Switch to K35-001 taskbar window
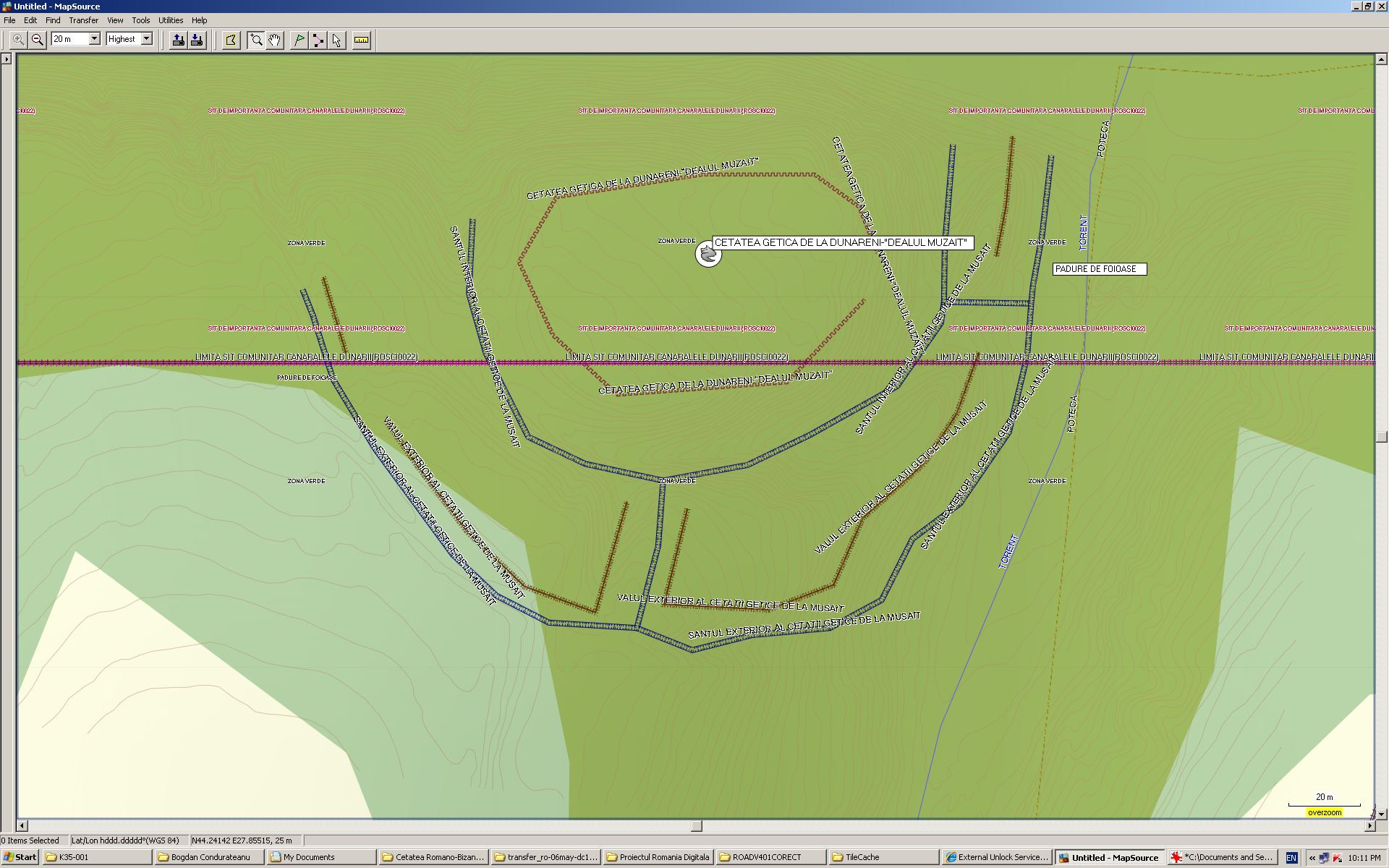Viewport: 1389px width, 868px height. [97, 857]
